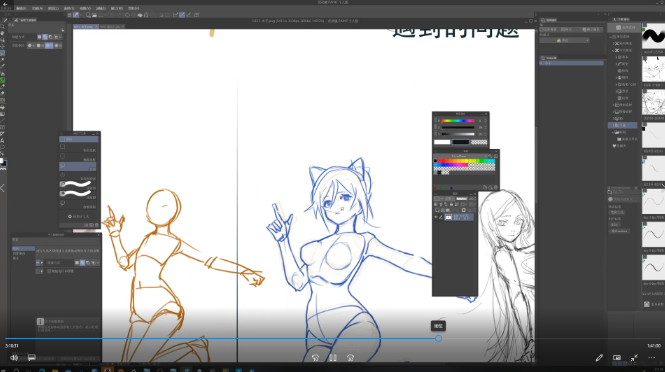Open the first menu in the menu bar
The width and height of the screenshot is (665, 372).
click(x=21, y=8)
